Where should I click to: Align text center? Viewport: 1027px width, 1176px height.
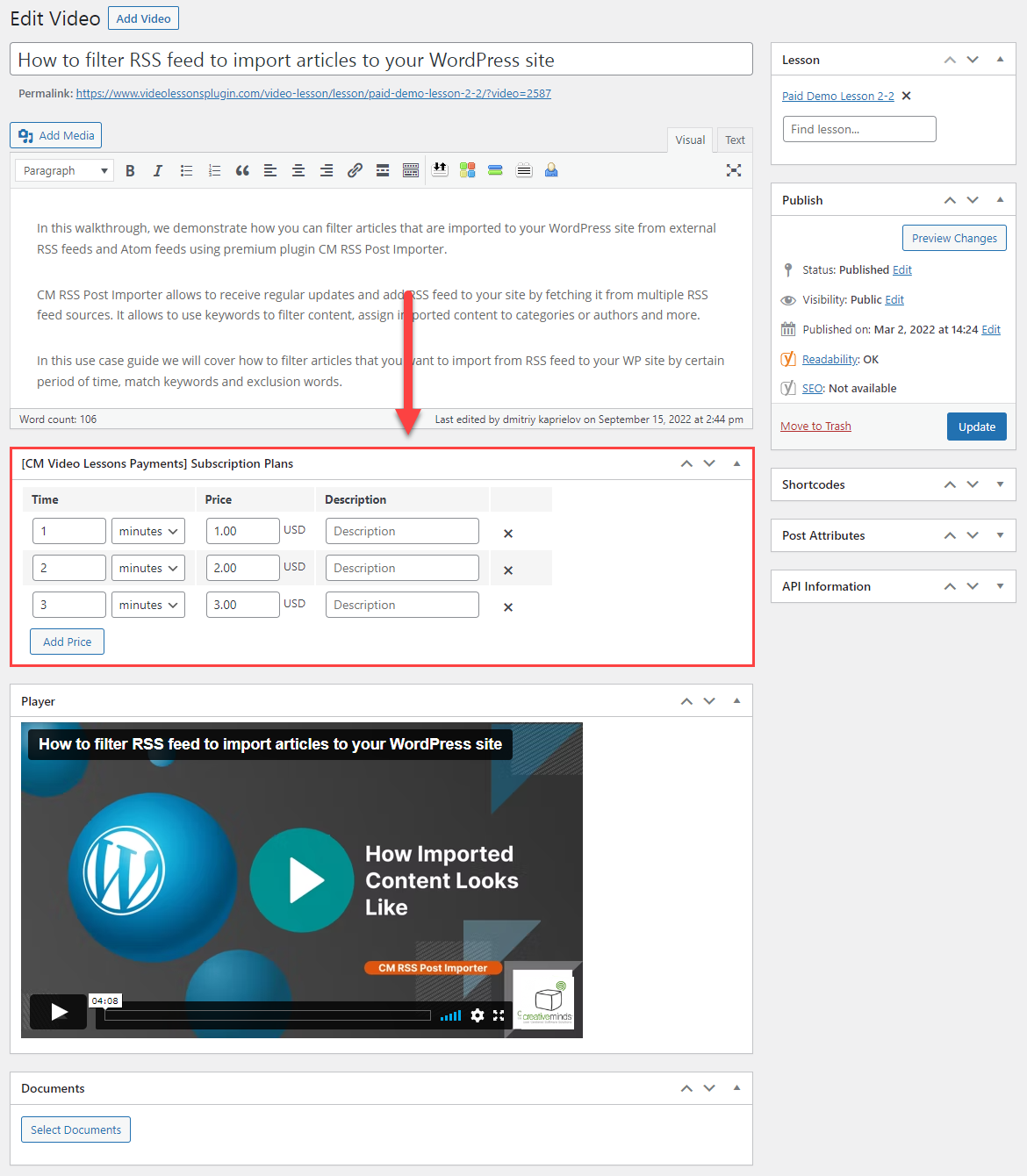(x=298, y=170)
